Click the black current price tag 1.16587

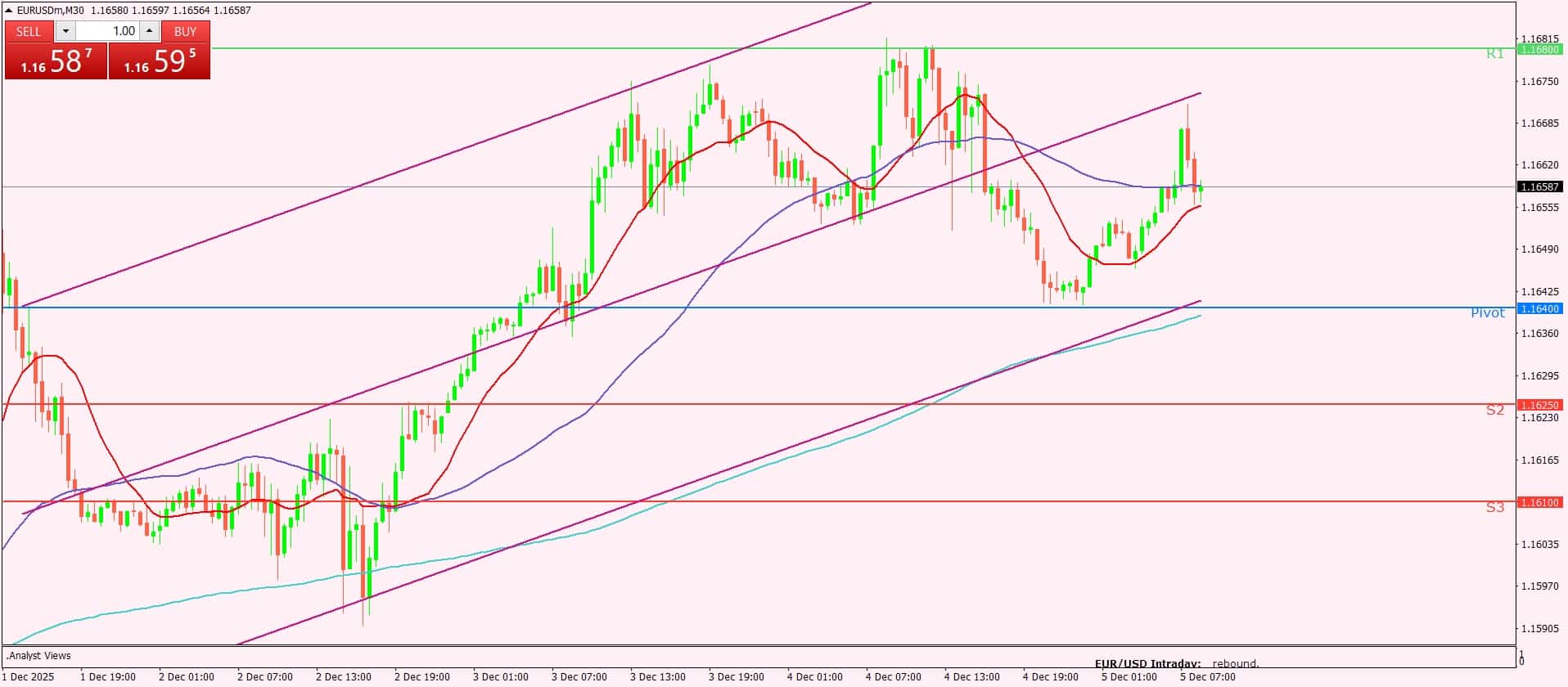(x=1539, y=186)
